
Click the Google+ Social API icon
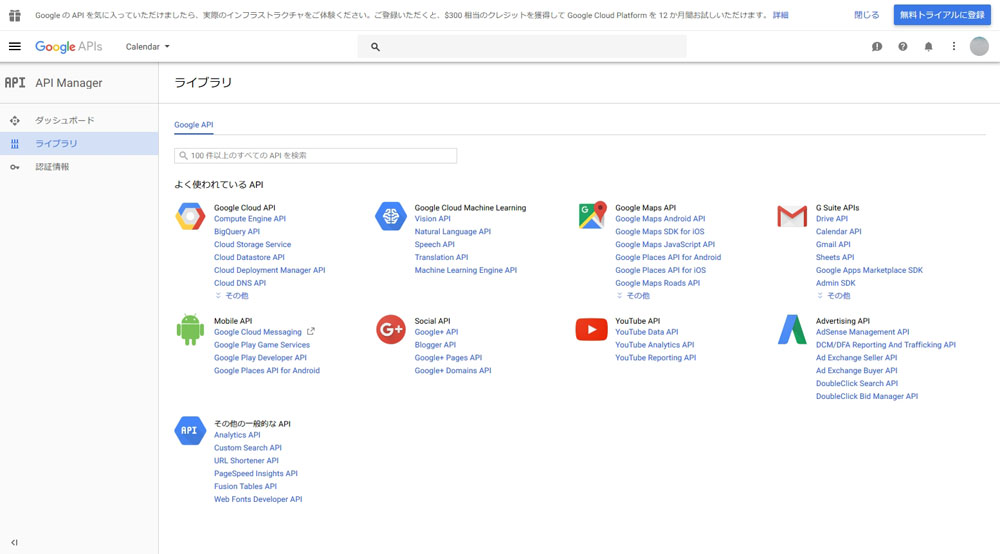pos(391,330)
